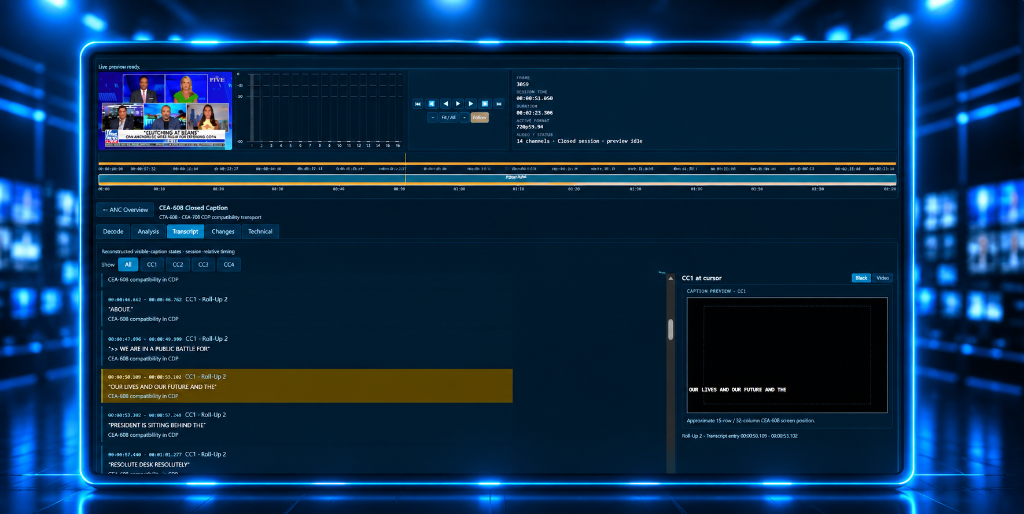Click the Fit / All zoom button
Screen dimensions: 1024x514
click(449, 118)
